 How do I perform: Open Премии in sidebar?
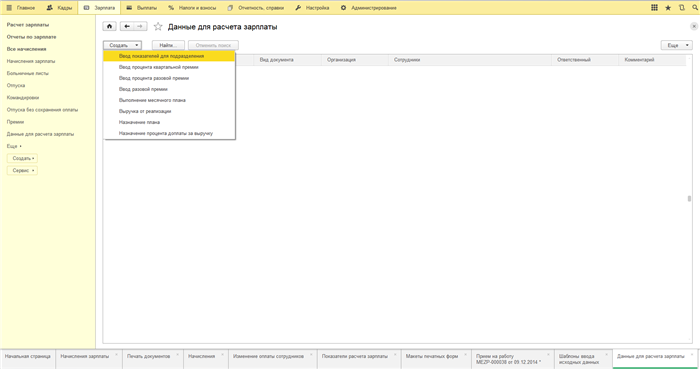click(15, 122)
